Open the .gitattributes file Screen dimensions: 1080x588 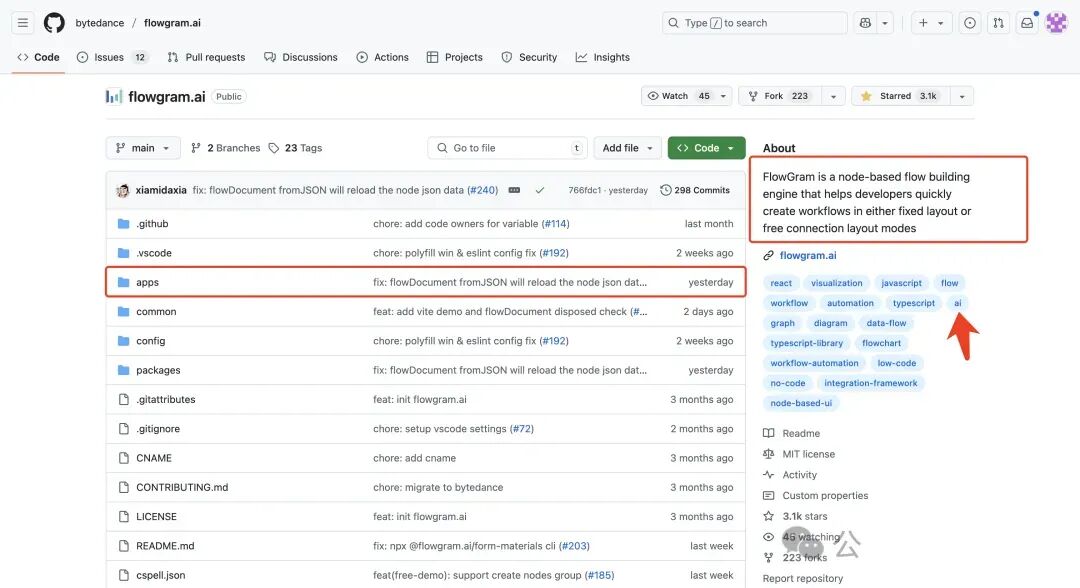tap(166, 399)
